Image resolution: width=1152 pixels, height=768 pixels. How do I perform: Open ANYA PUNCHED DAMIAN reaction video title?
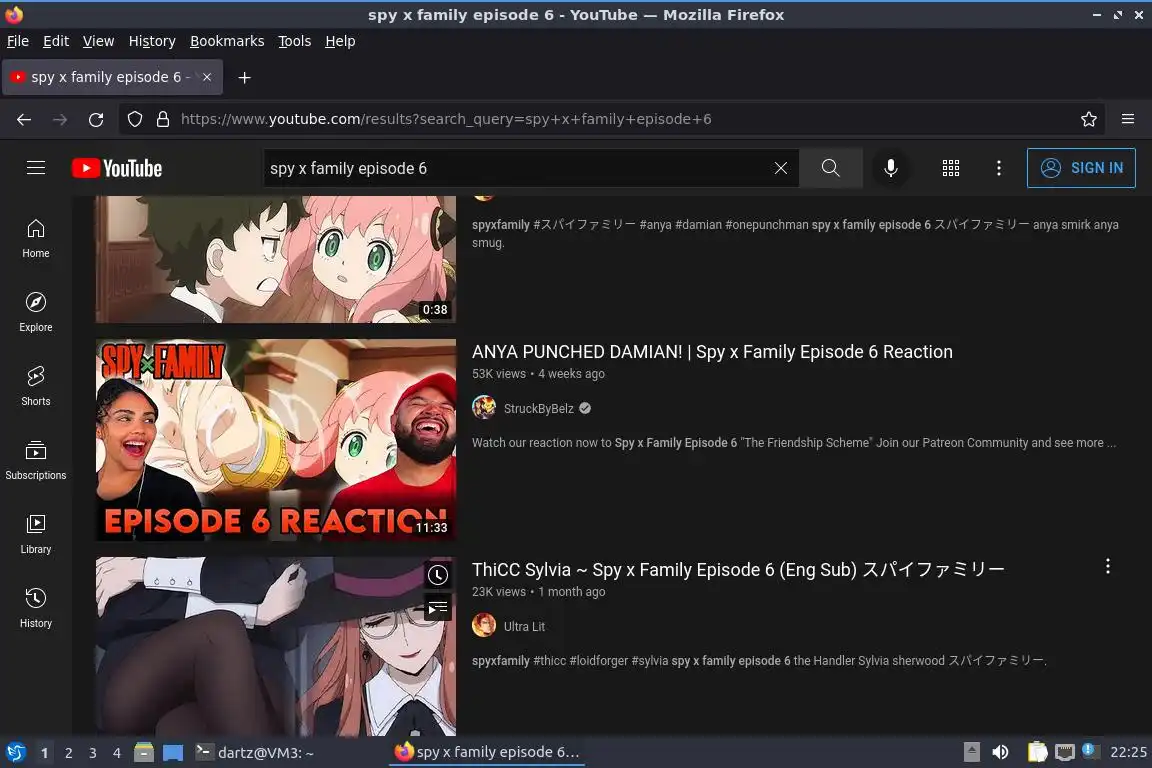[712, 352]
